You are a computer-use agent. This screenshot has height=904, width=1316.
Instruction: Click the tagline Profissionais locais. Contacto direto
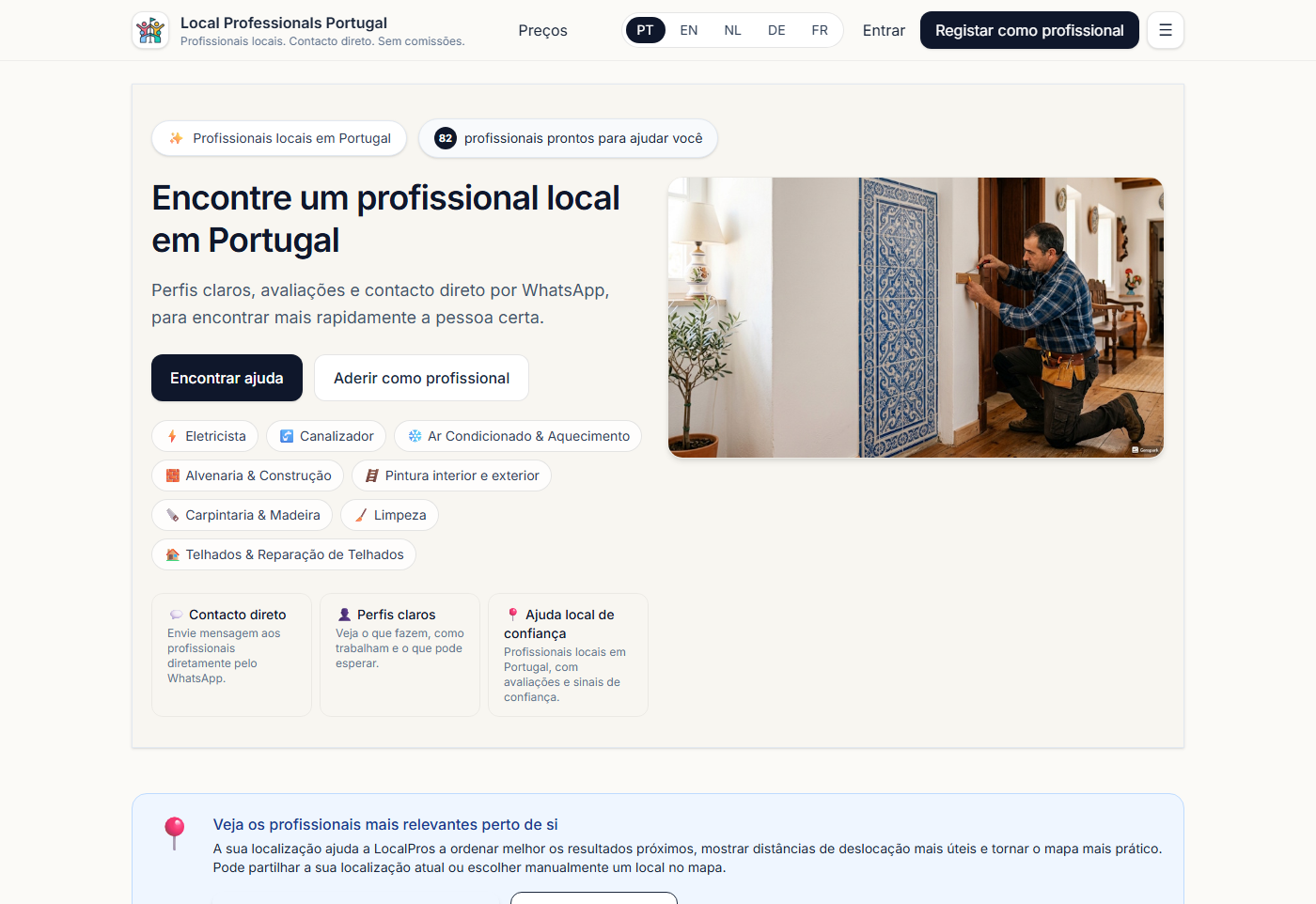pyautogui.click(x=322, y=41)
